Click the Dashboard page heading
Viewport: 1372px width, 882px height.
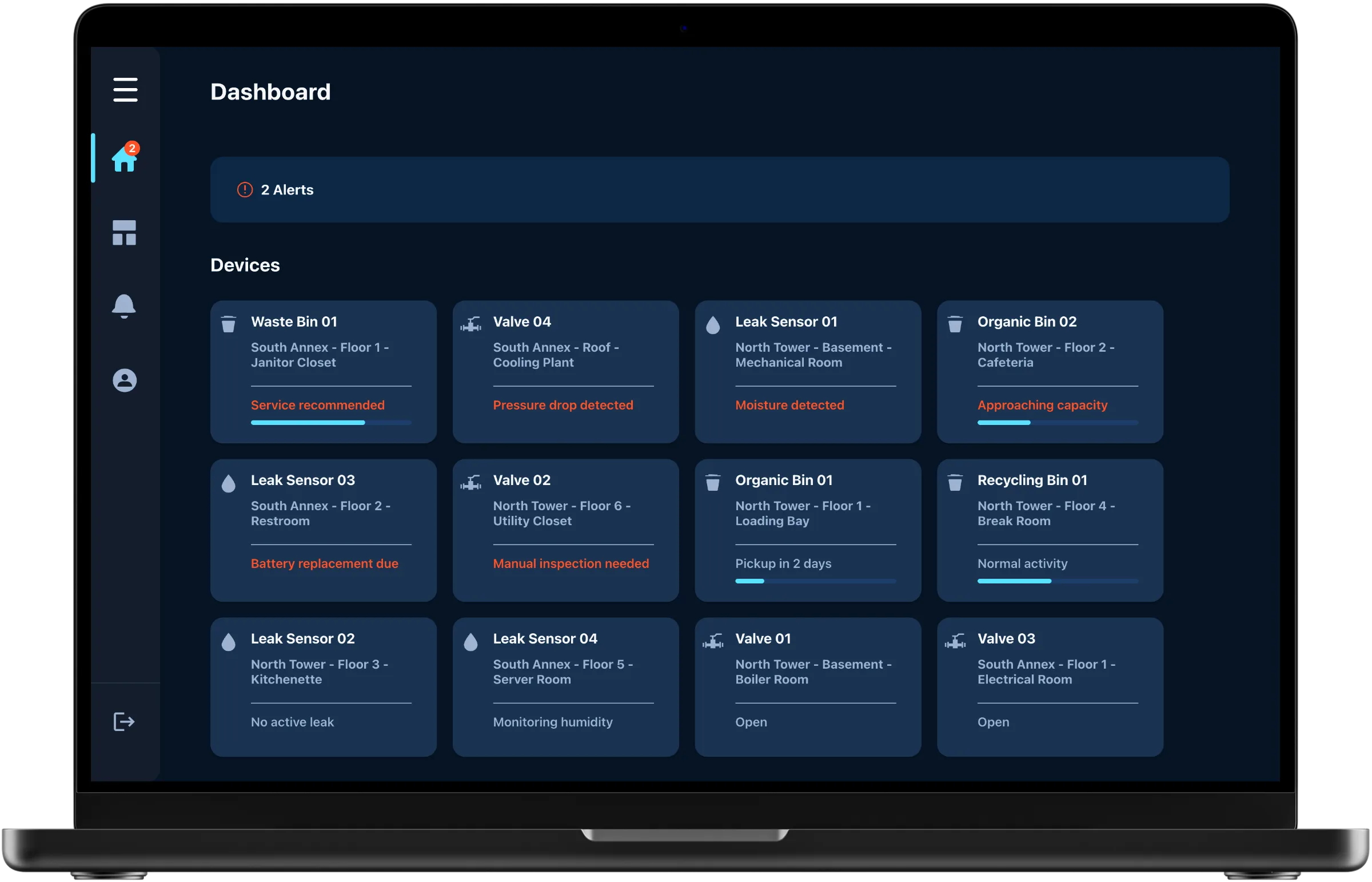click(x=270, y=92)
